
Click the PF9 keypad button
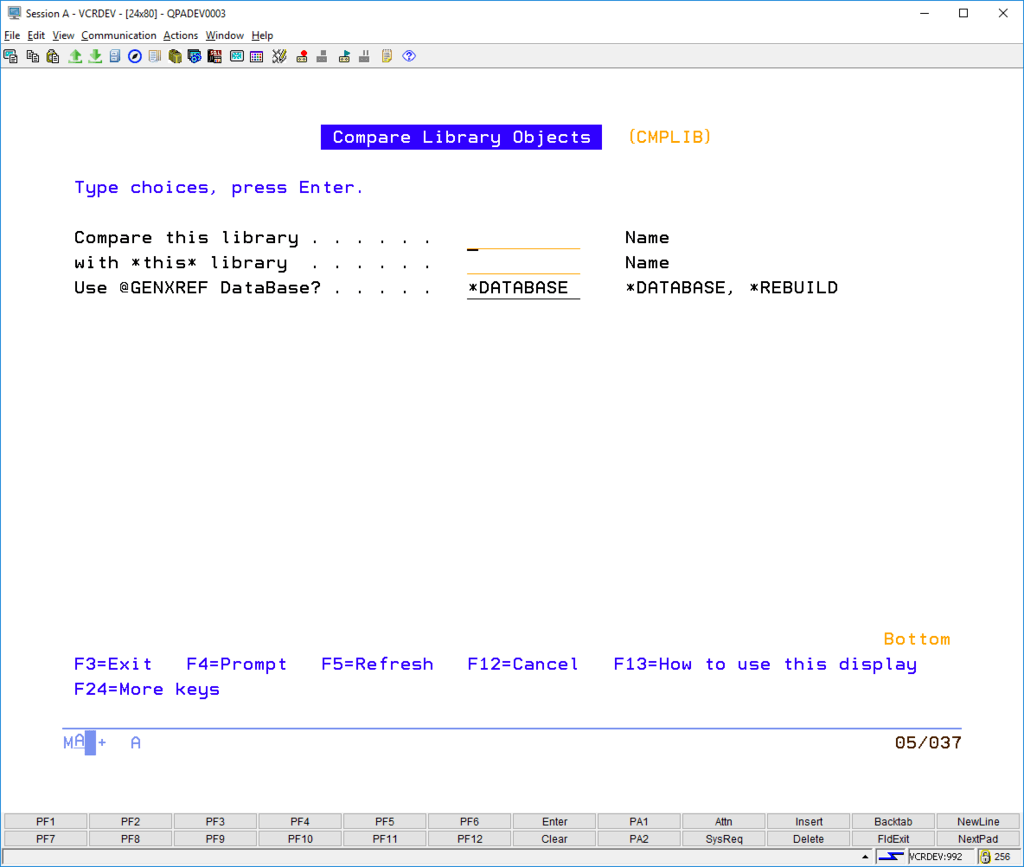pos(215,838)
